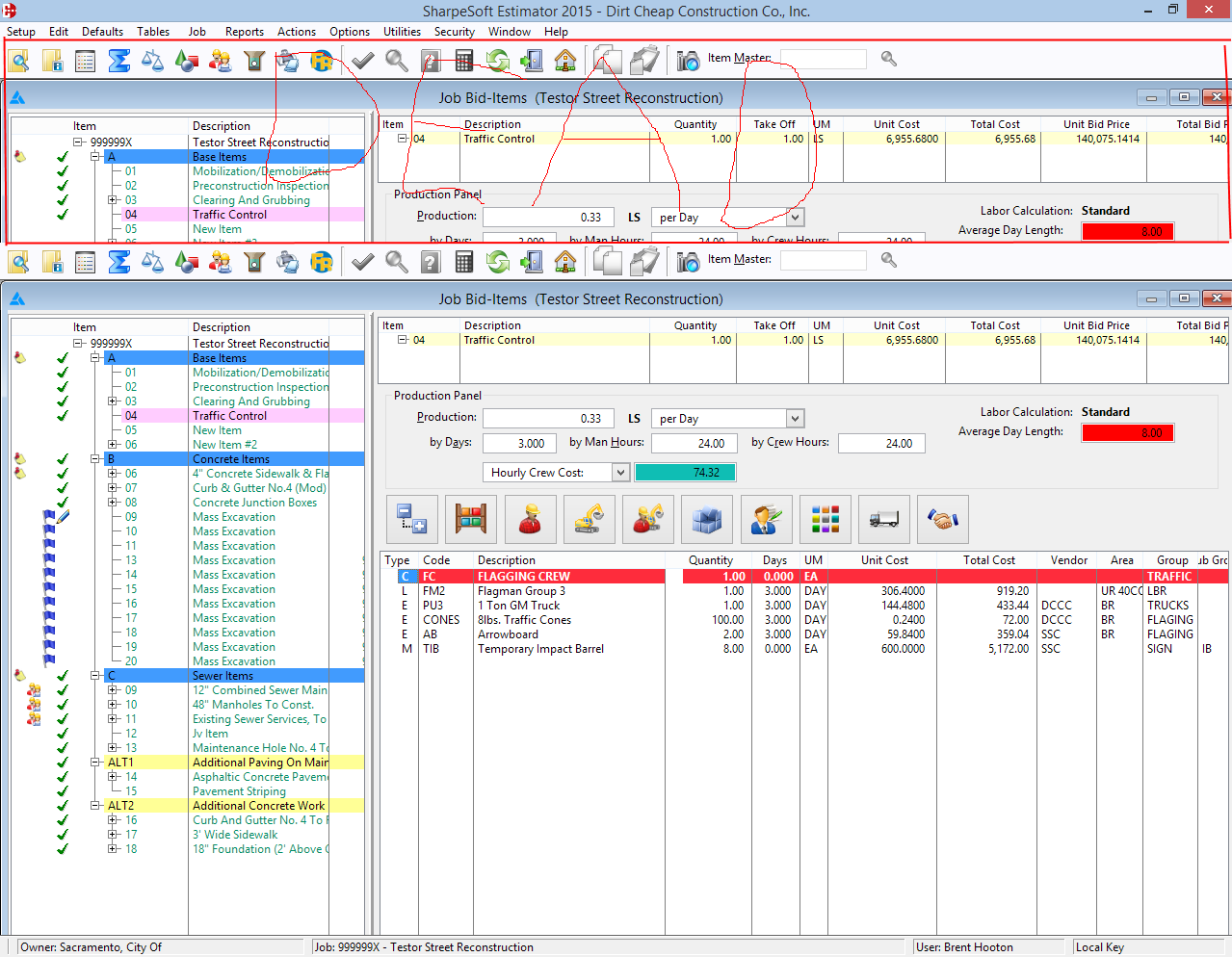
Task: Select the Jv Item tree row
Action: pyautogui.click(x=210, y=734)
